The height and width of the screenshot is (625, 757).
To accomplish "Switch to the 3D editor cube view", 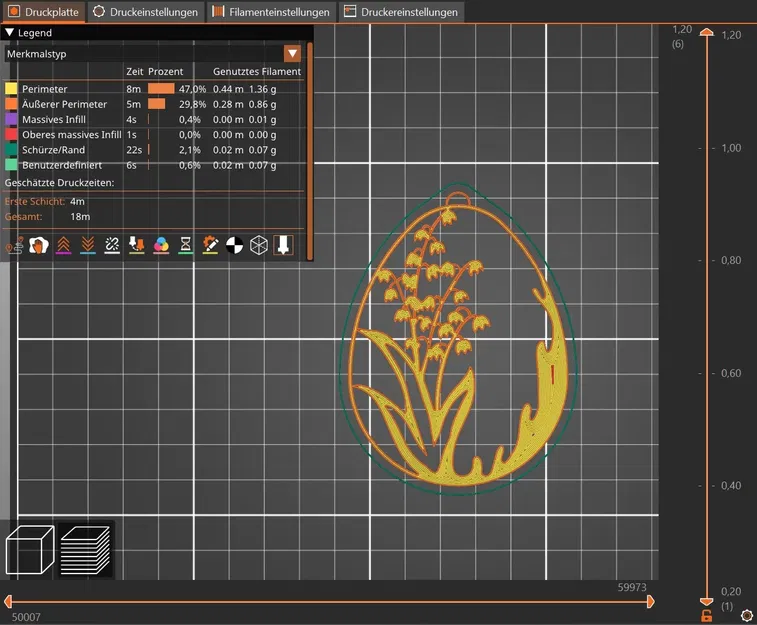I will click(30, 550).
